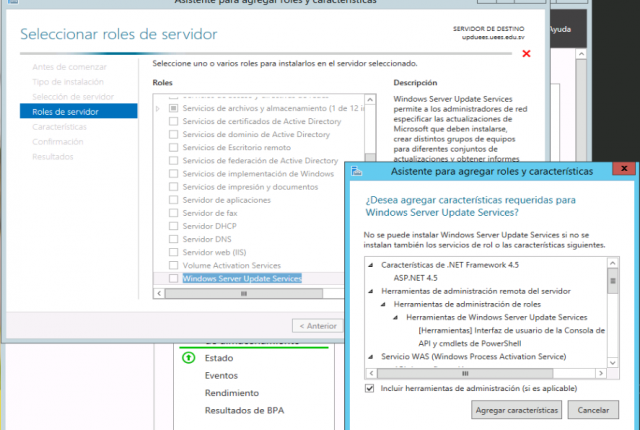Check Servidor de aplicaciones role
640x430 pixels.
(173, 199)
